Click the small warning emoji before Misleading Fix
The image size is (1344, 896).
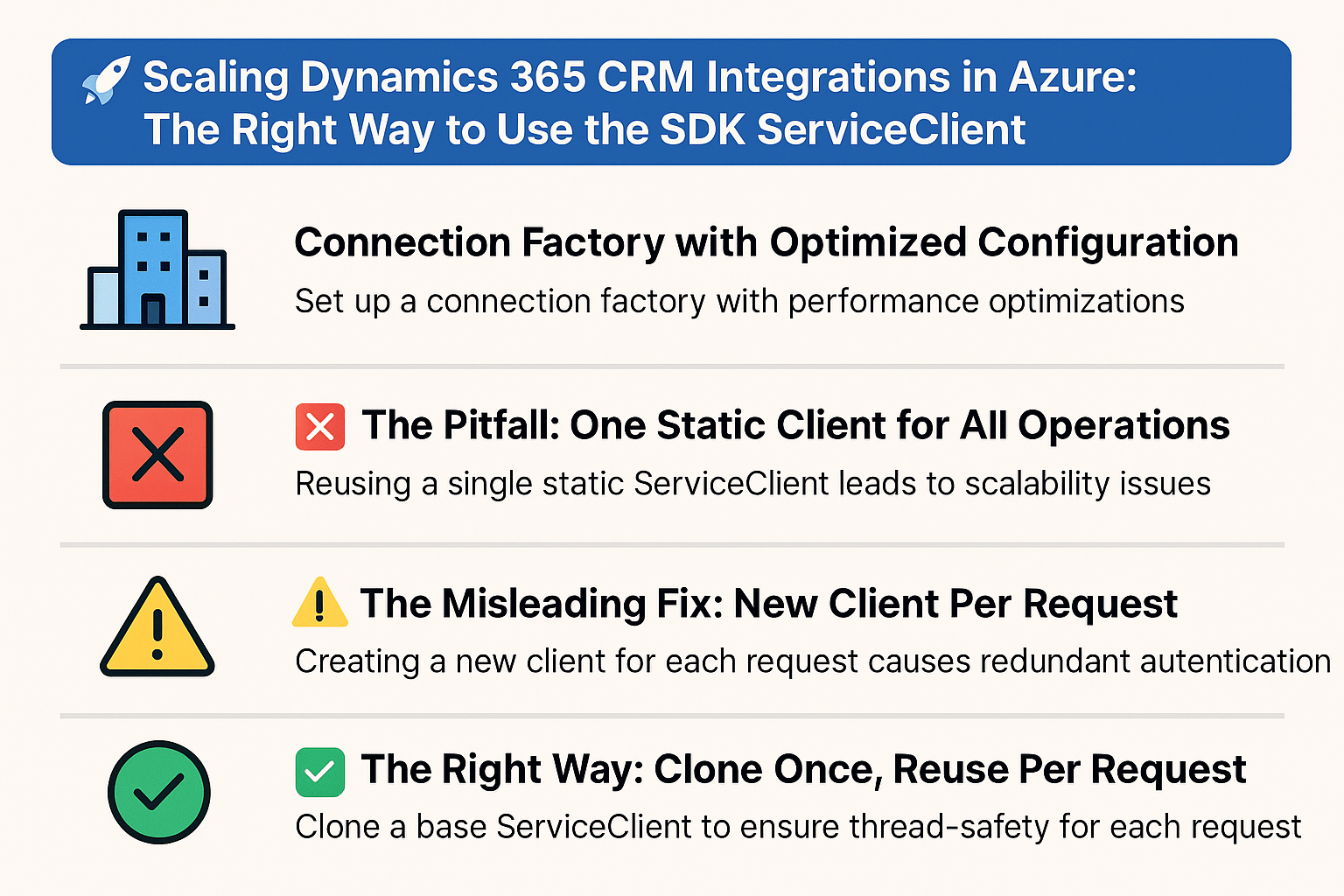click(319, 603)
